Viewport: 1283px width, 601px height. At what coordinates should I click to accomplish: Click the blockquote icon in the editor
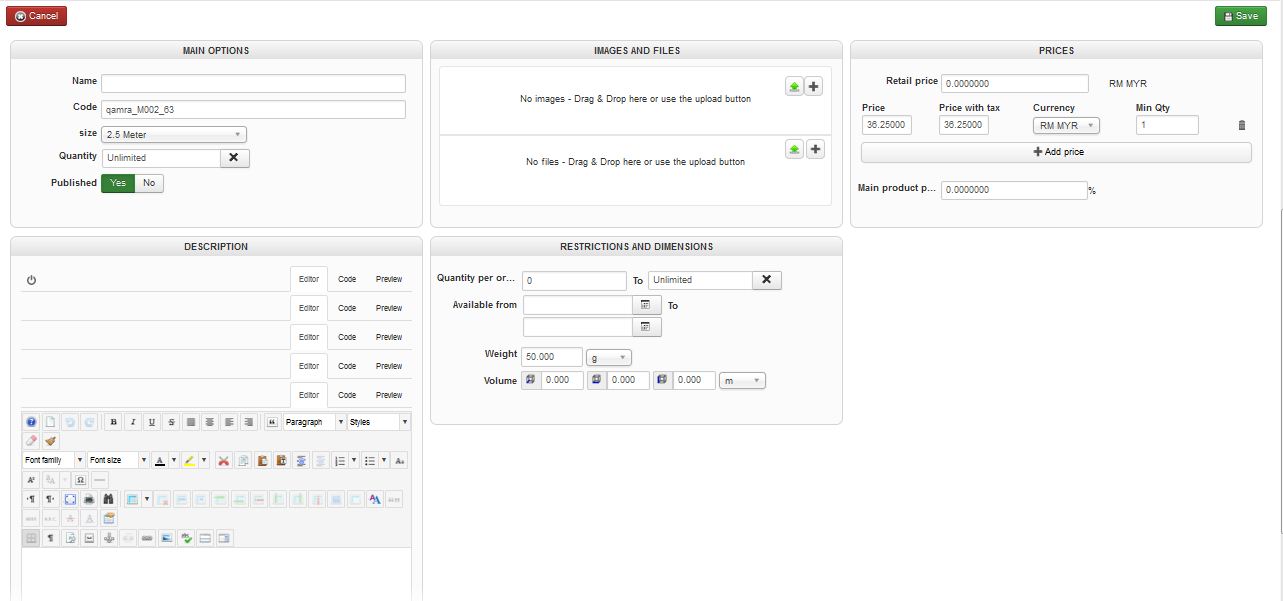coord(271,422)
